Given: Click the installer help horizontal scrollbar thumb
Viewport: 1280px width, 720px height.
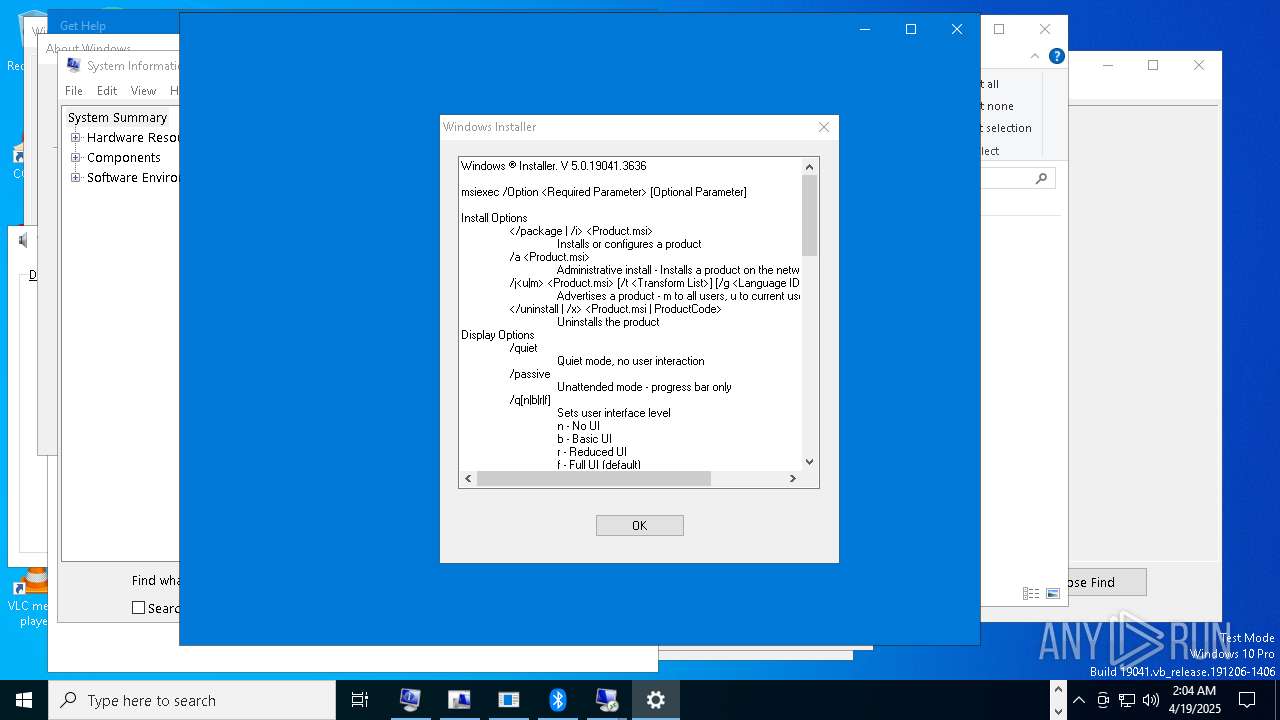Looking at the screenshot, I should [x=594, y=479].
